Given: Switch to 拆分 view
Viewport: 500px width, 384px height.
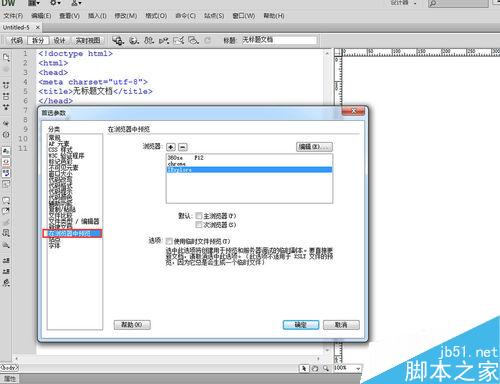Looking at the screenshot, I should (x=38, y=41).
